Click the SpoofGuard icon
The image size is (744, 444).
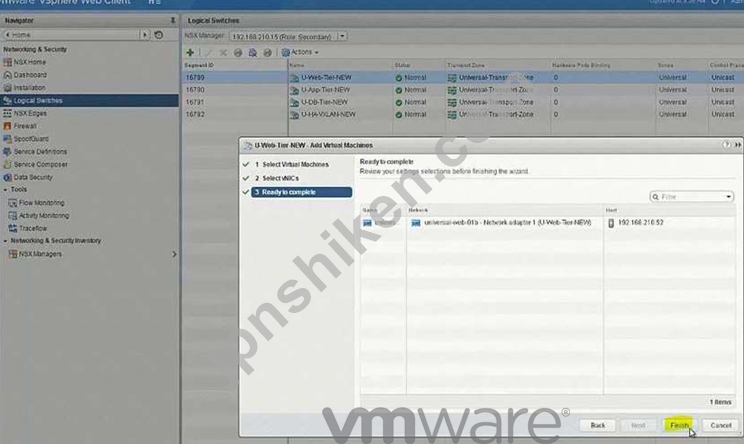7,139
